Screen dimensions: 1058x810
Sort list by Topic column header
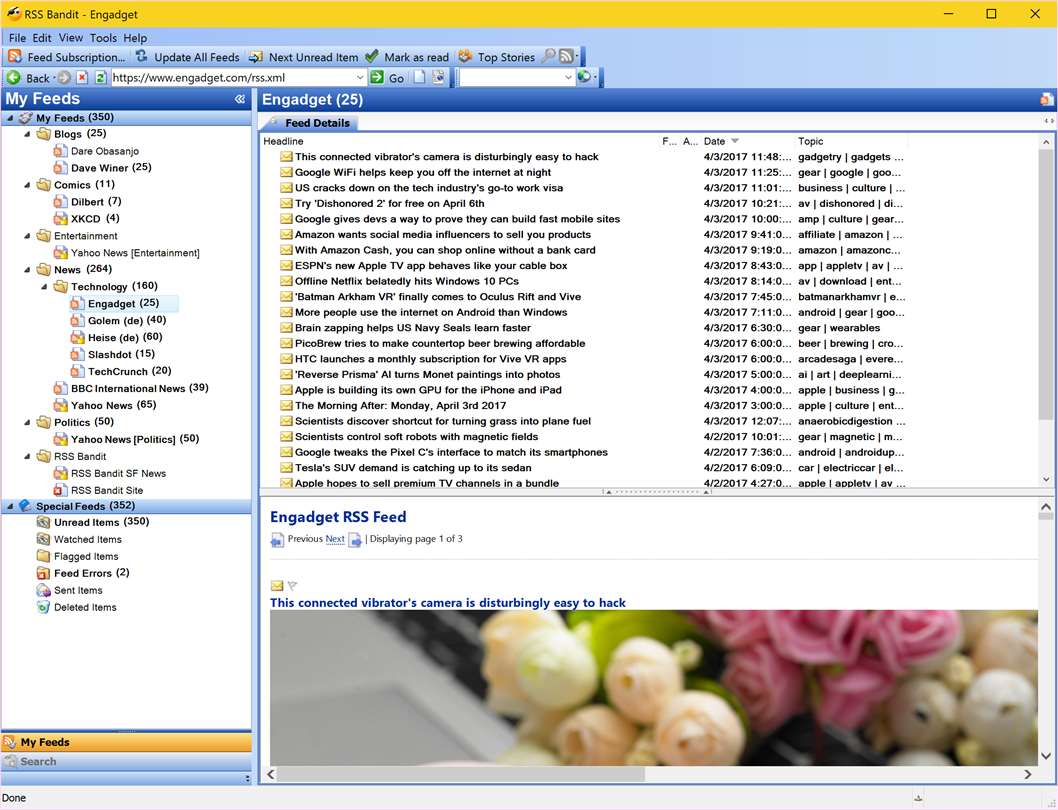pos(852,141)
